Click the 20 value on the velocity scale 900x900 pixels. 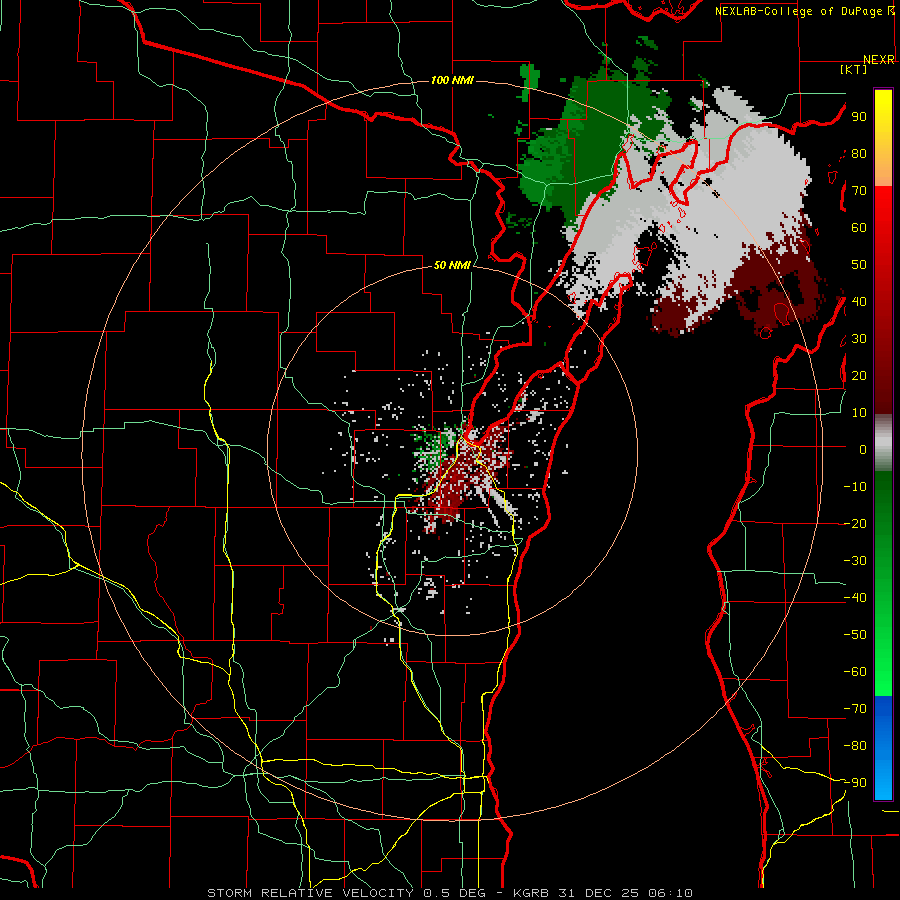[859, 376]
